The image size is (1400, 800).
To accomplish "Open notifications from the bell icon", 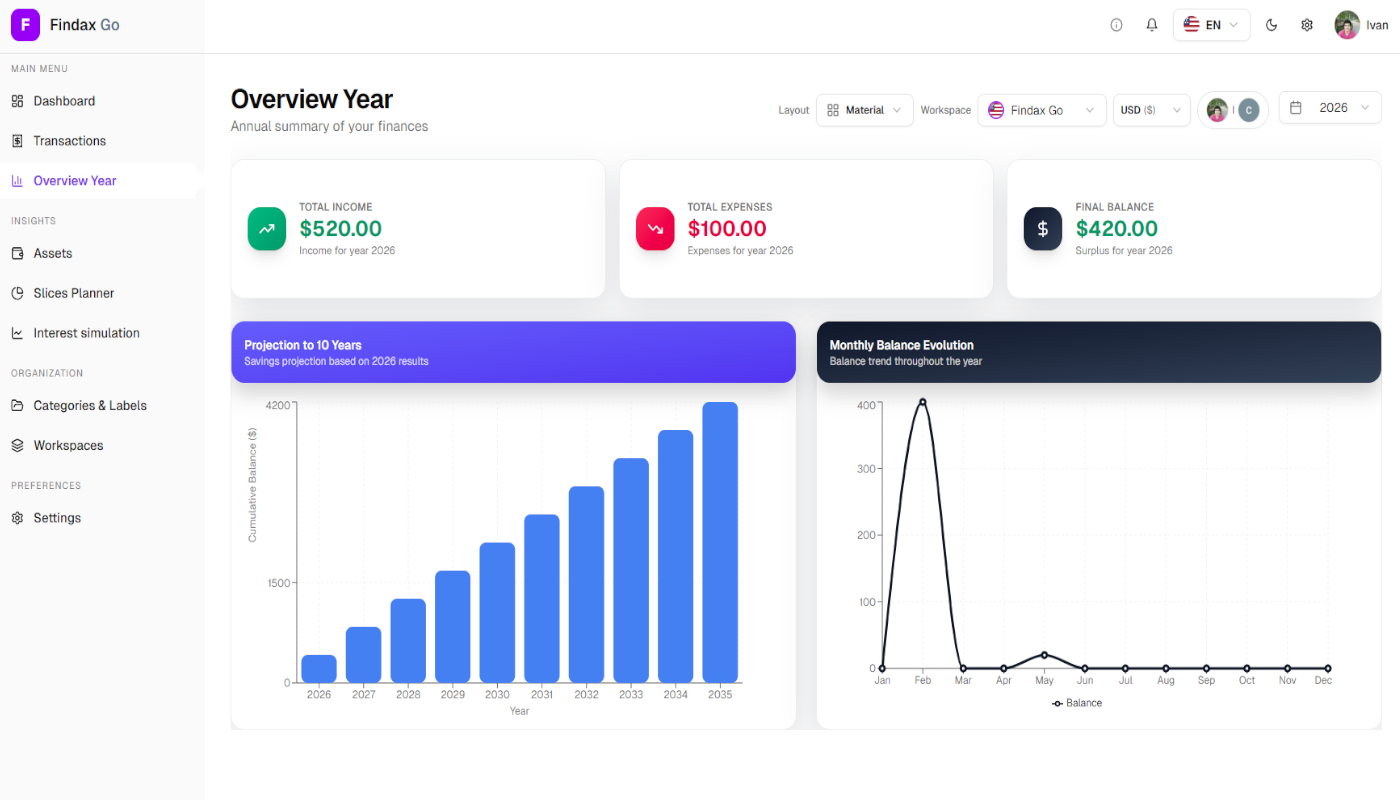I will 1151,24.
